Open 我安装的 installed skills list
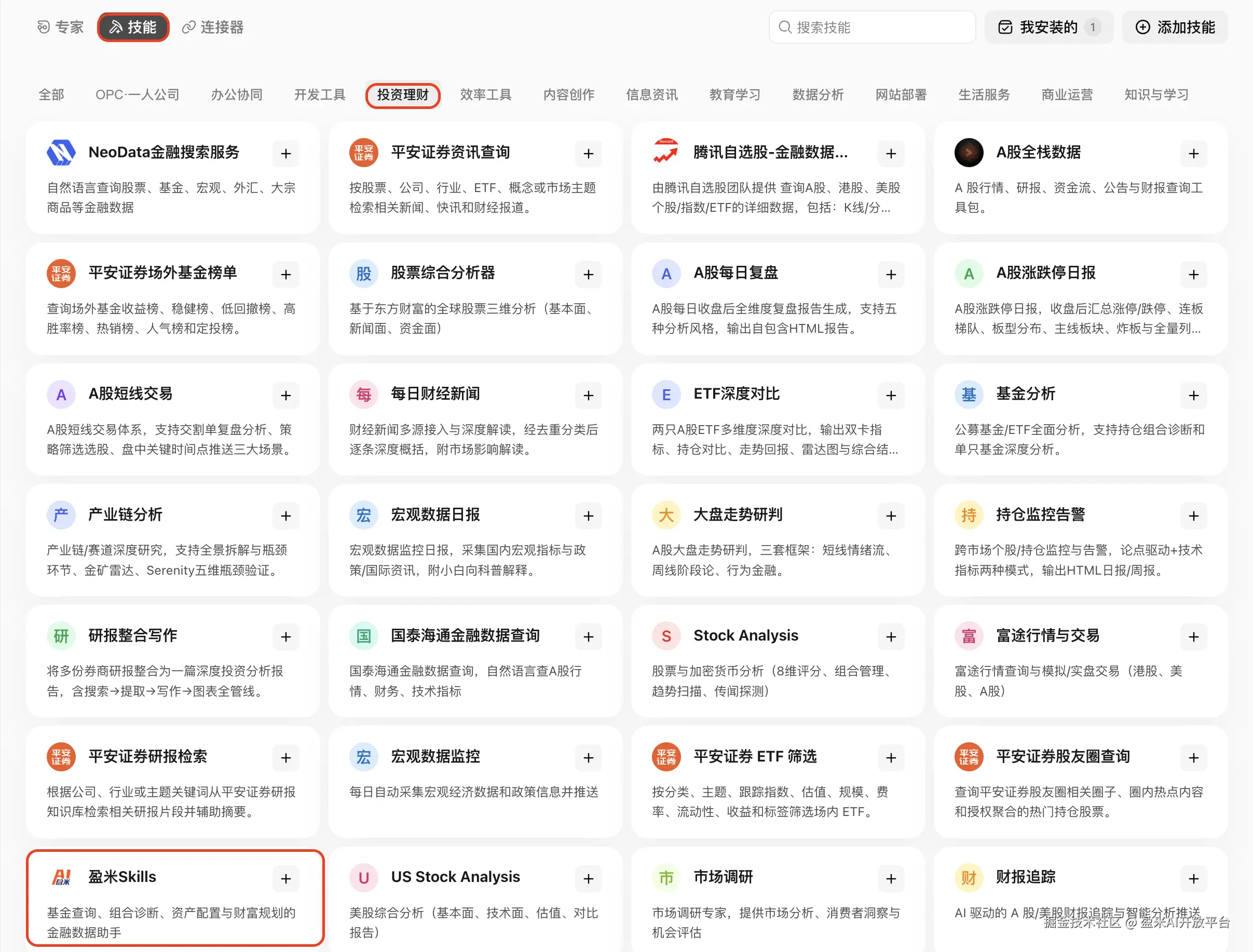The width and height of the screenshot is (1253, 952). pos(1049,27)
